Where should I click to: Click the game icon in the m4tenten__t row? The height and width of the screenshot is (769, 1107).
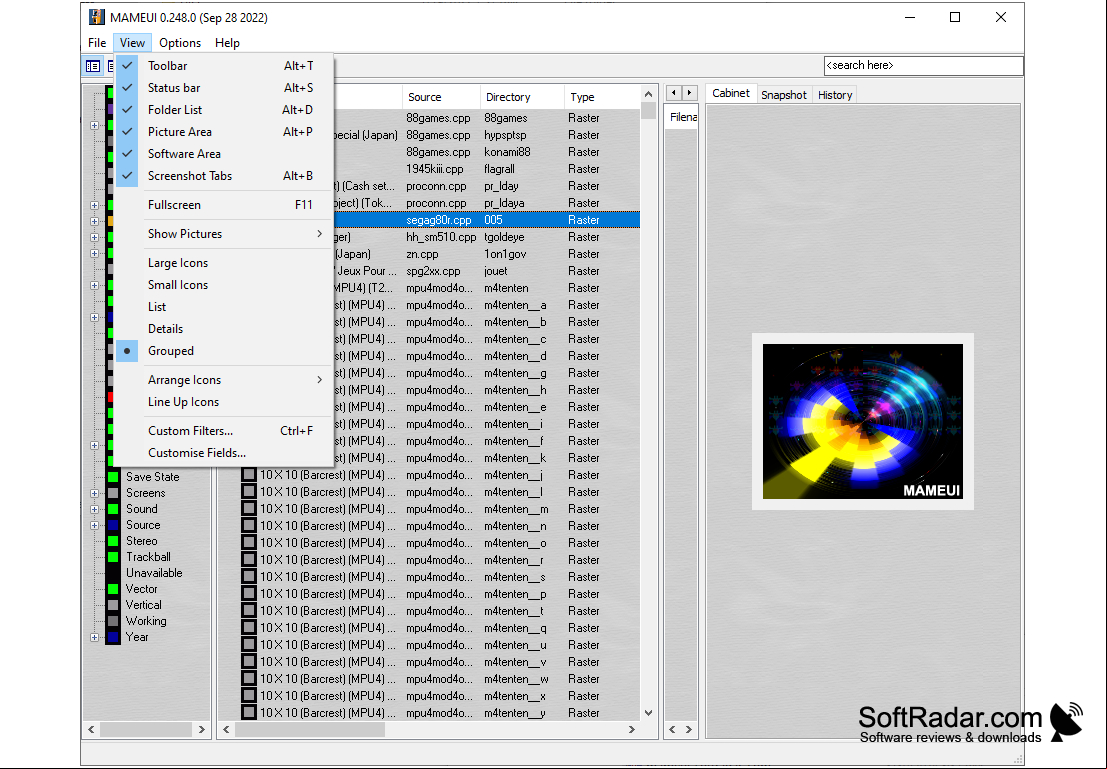click(x=249, y=611)
